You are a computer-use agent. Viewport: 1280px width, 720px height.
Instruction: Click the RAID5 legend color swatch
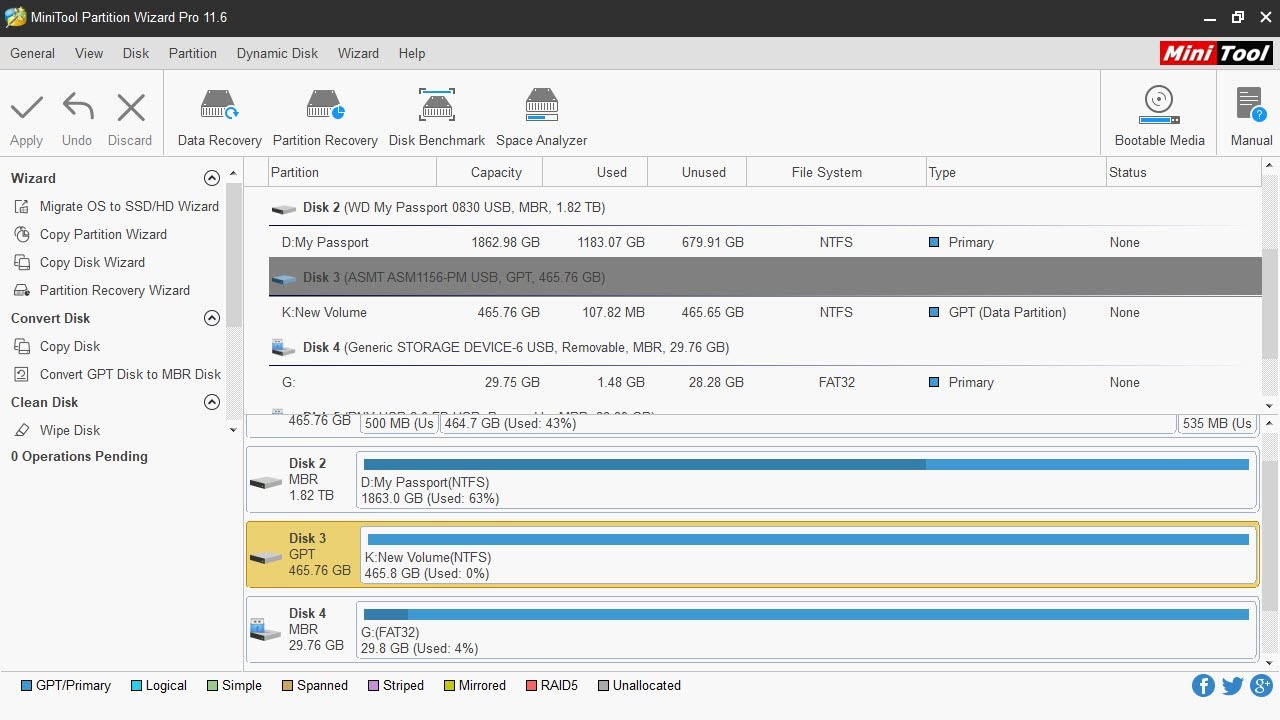531,686
